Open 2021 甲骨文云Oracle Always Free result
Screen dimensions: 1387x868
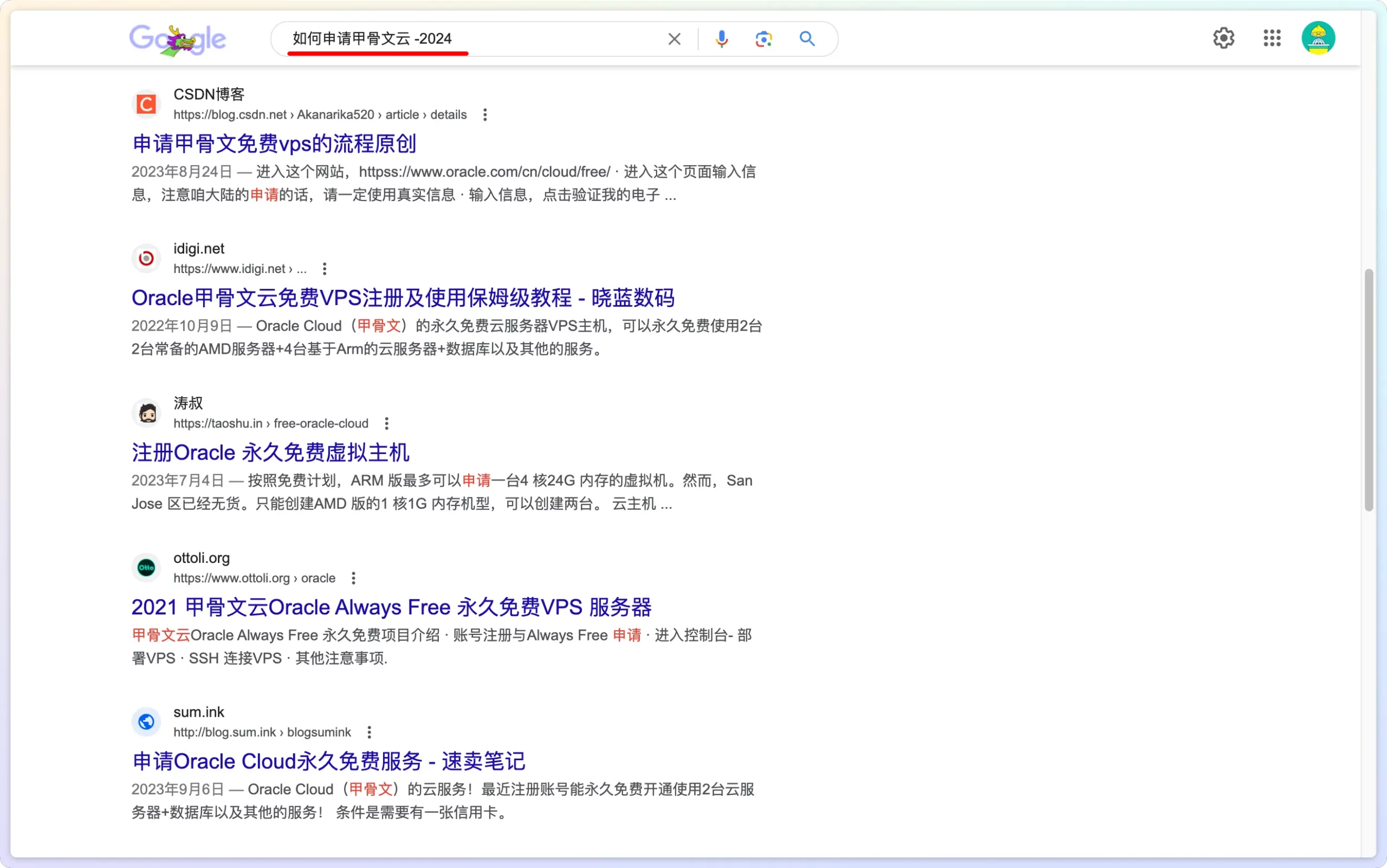(391, 607)
